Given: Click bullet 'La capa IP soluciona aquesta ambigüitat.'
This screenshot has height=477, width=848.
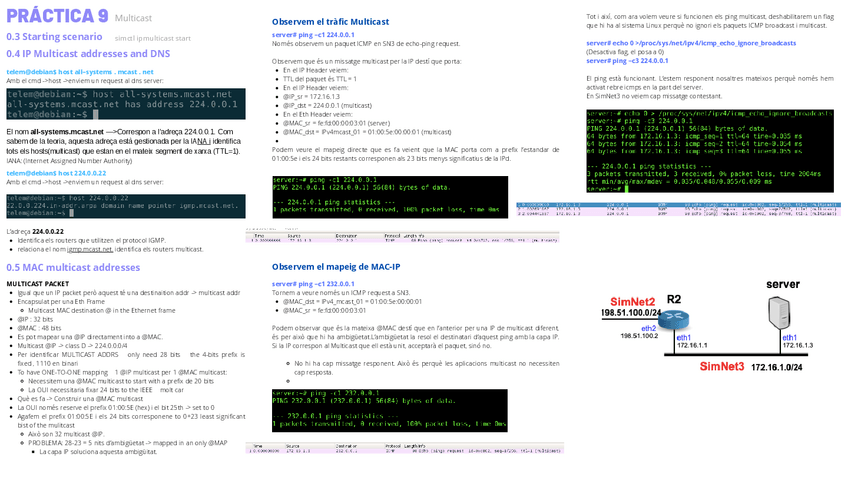Looking at the screenshot, I should point(98,452).
